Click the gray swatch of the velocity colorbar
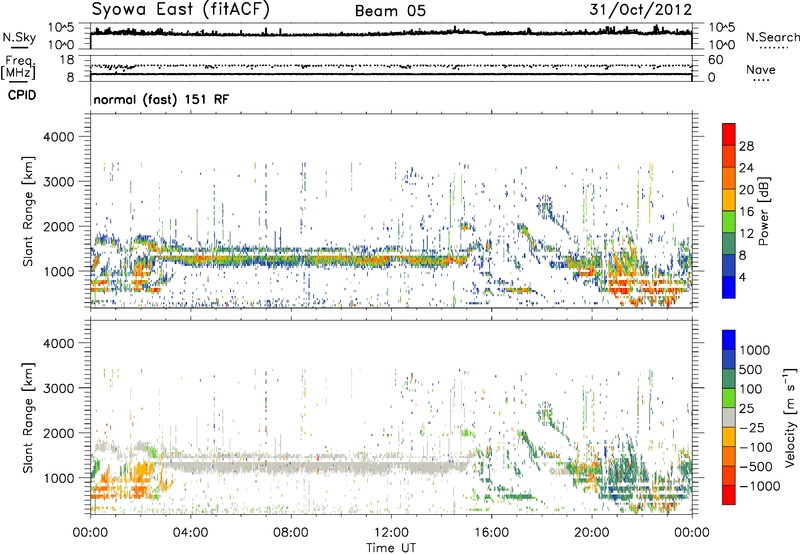 (729, 417)
